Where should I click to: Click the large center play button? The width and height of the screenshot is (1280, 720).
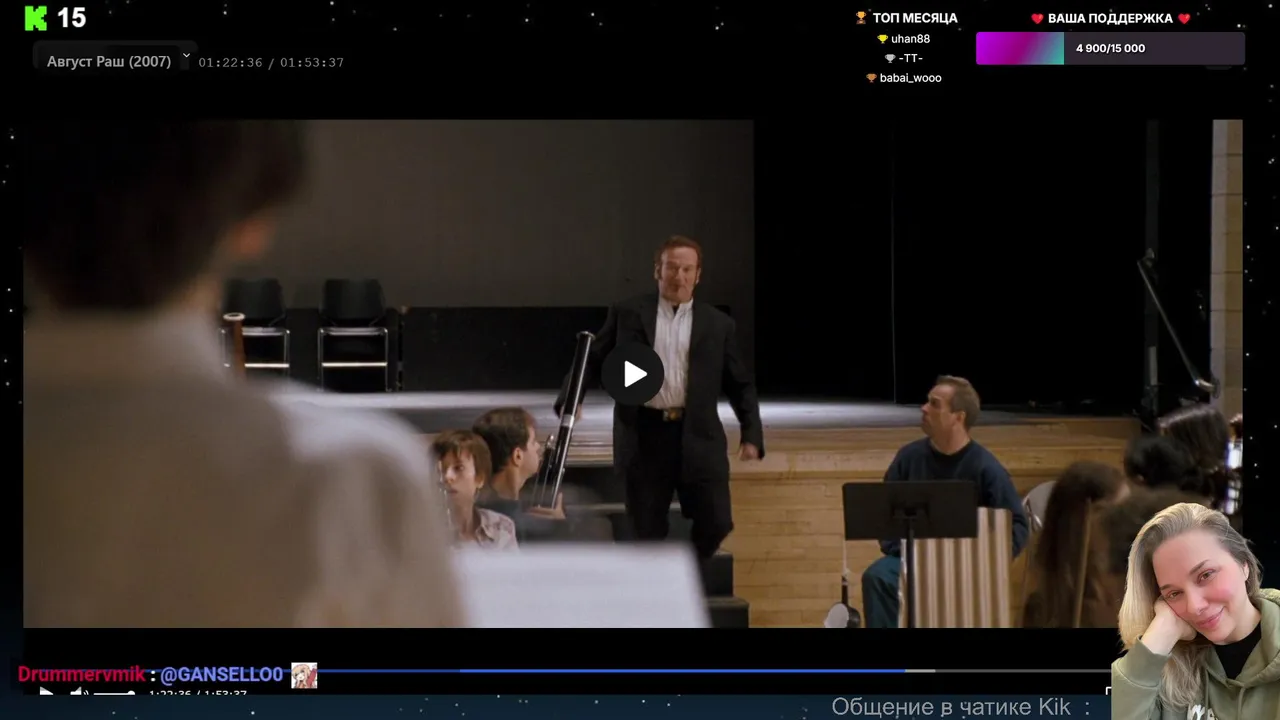(633, 374)
